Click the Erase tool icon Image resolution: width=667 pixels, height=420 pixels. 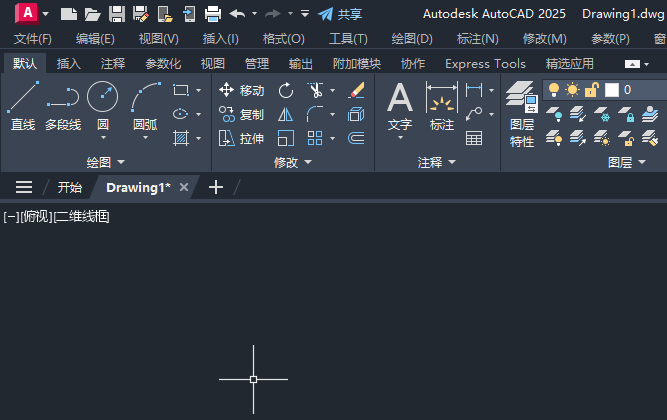click(x=356, y=90)
